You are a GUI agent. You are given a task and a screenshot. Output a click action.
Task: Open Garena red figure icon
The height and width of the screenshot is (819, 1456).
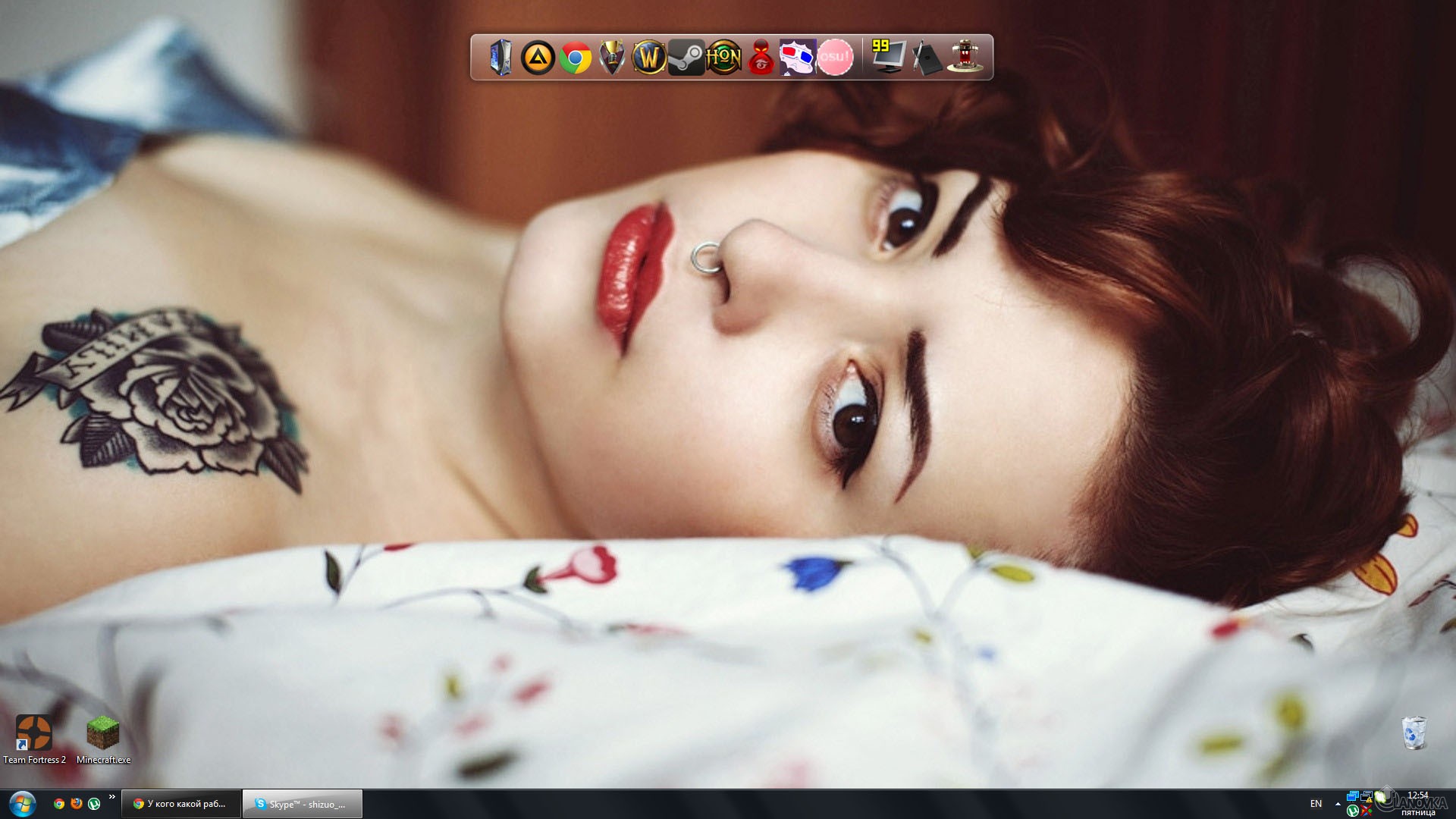pos(761,57)
